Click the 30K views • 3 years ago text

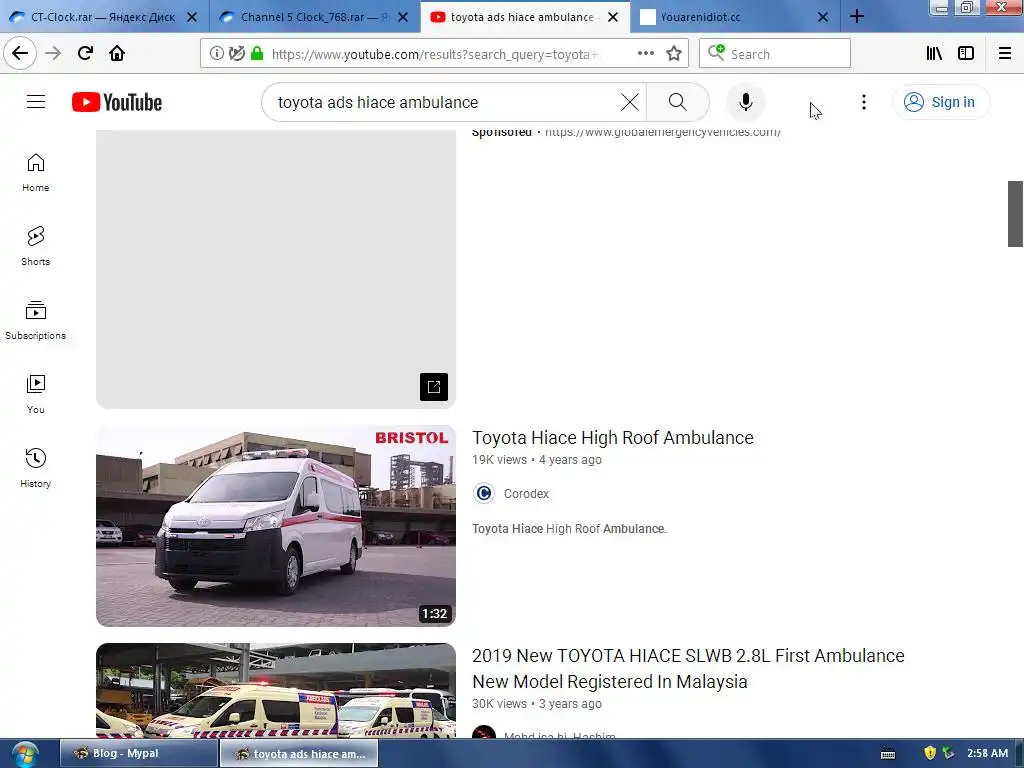[537, 704]
